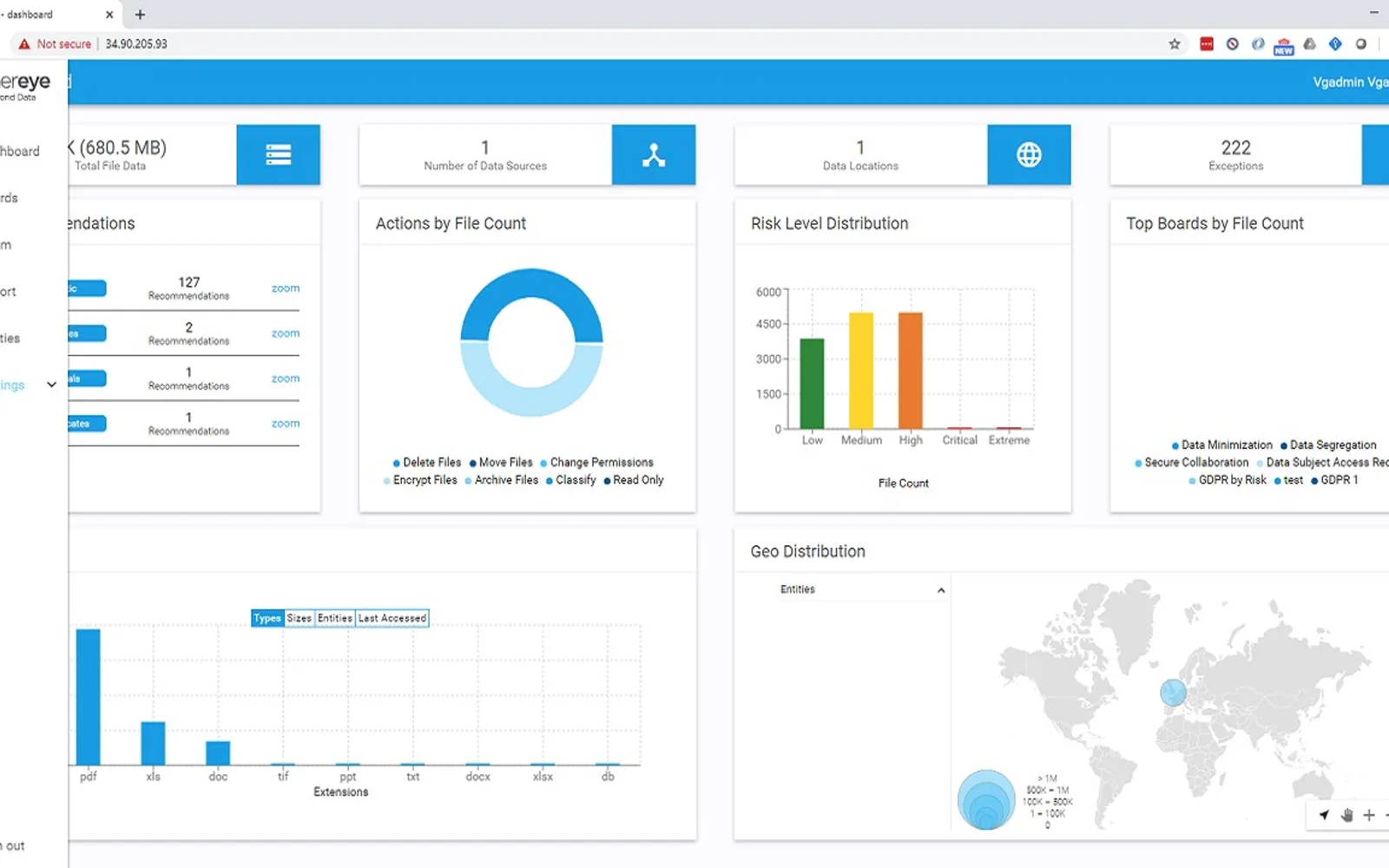Open a new browser tab
This screenshot has width=1389, height=868.
click(140, 15)
